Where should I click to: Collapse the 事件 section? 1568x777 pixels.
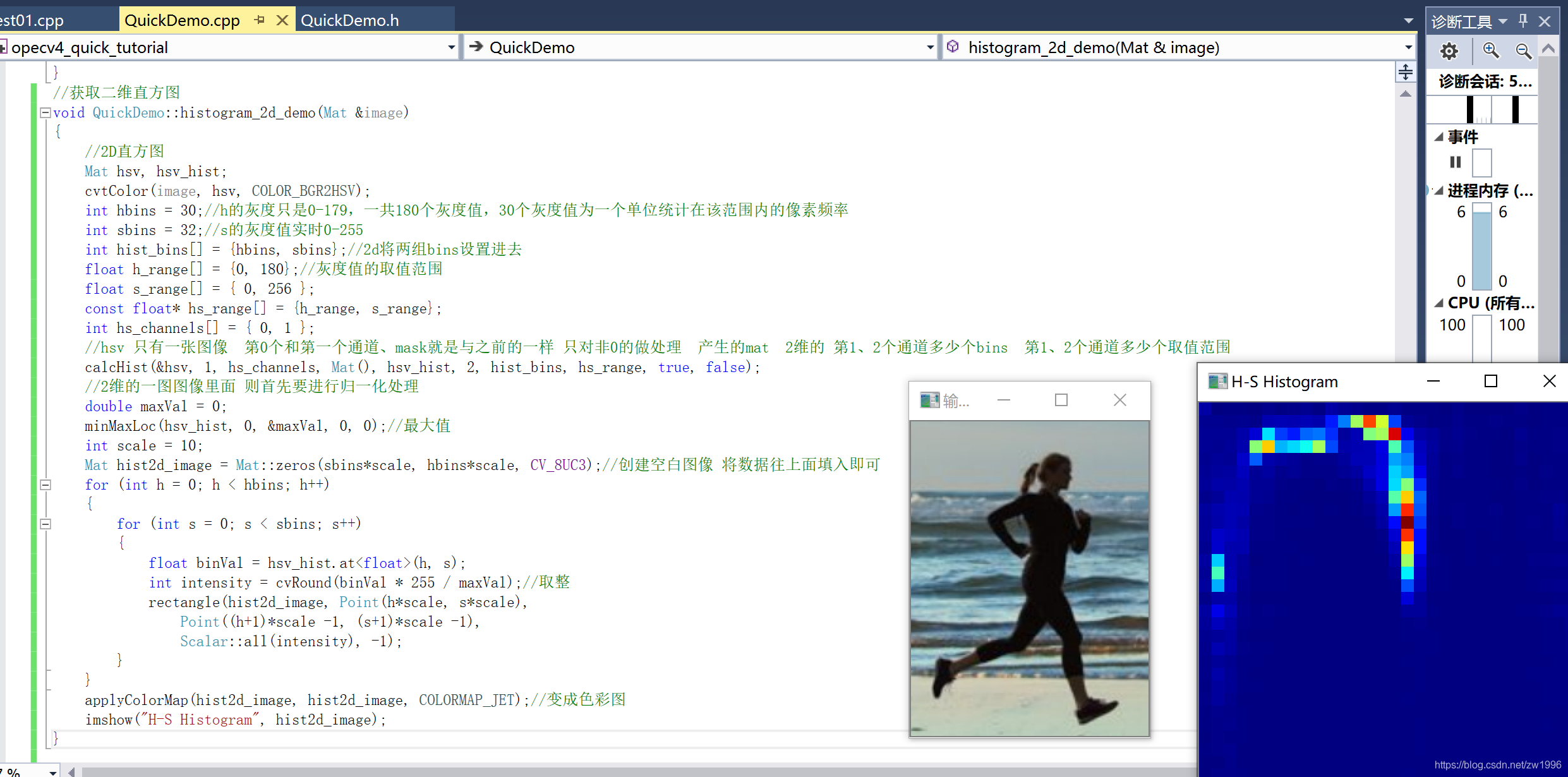(1439, 137)
